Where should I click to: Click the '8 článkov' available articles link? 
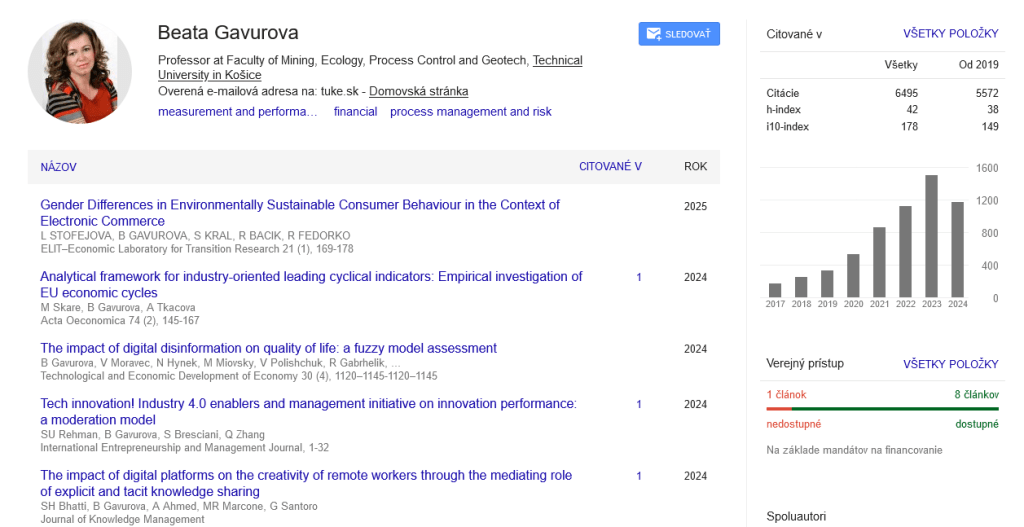point(976,394)
